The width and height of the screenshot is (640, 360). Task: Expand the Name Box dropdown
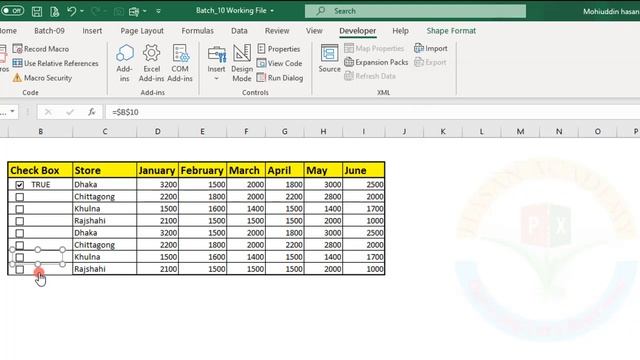click(x=13, y=111)
